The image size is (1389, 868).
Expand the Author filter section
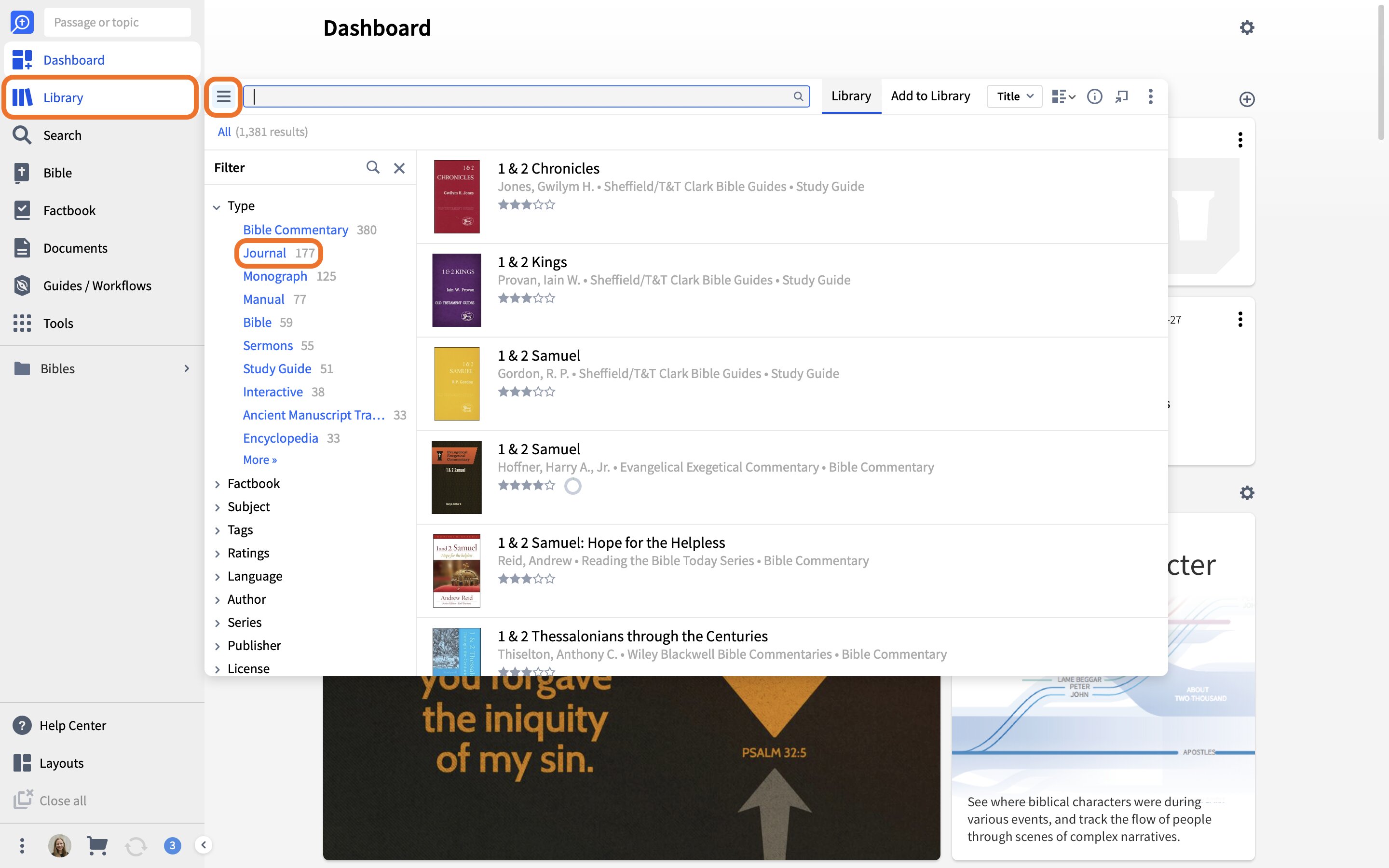point(217,600)
